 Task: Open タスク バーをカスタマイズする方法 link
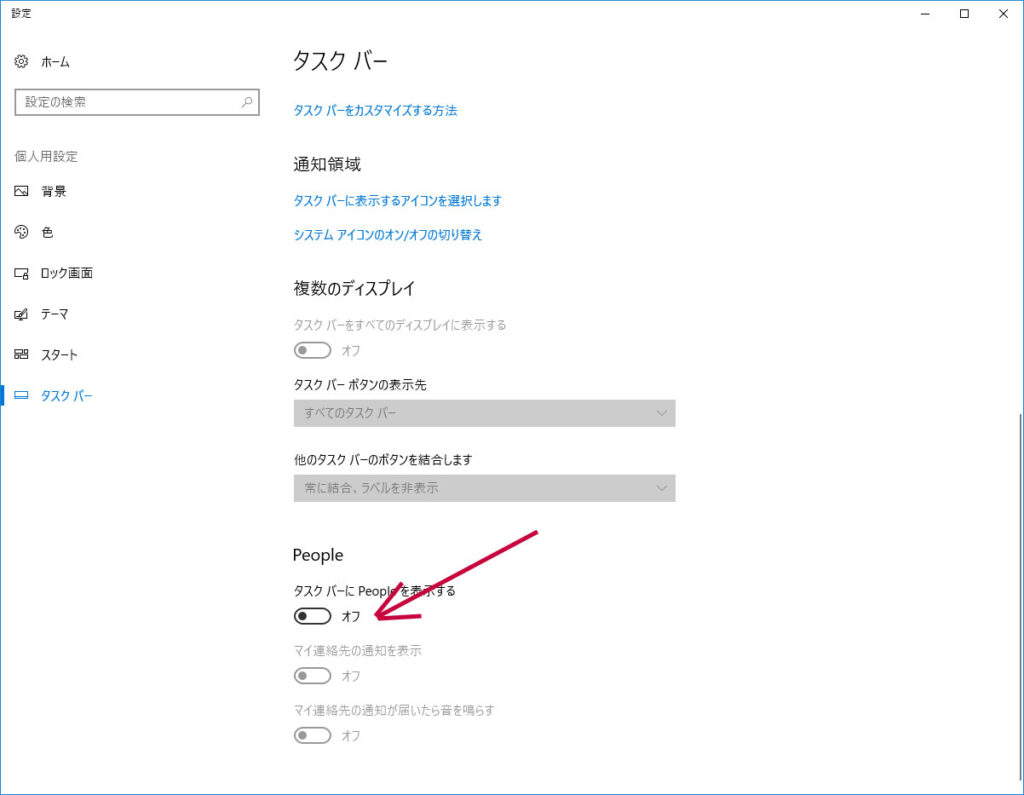(375, 110)
